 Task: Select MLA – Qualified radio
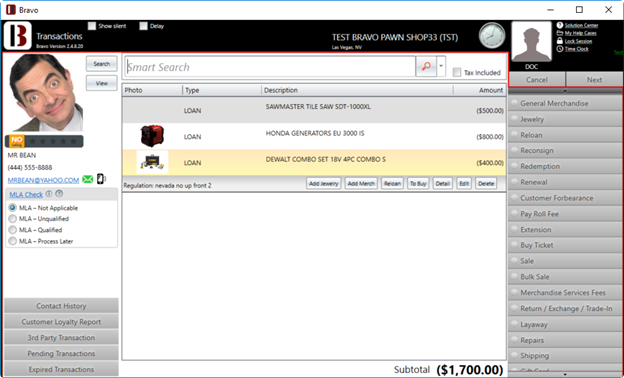tap(13, 230)
